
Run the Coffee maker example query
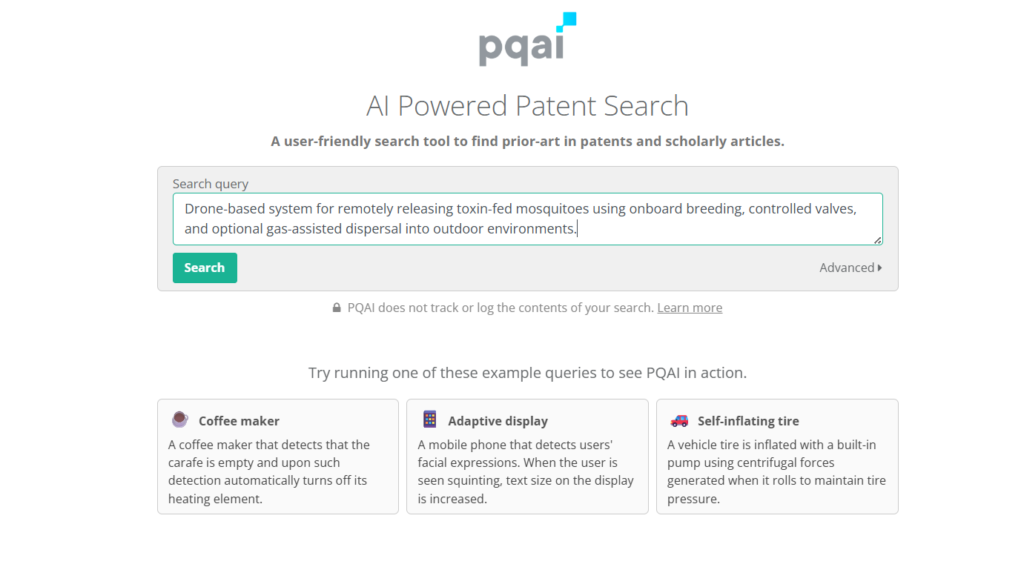pyautogui.click(x=278, y=457)
